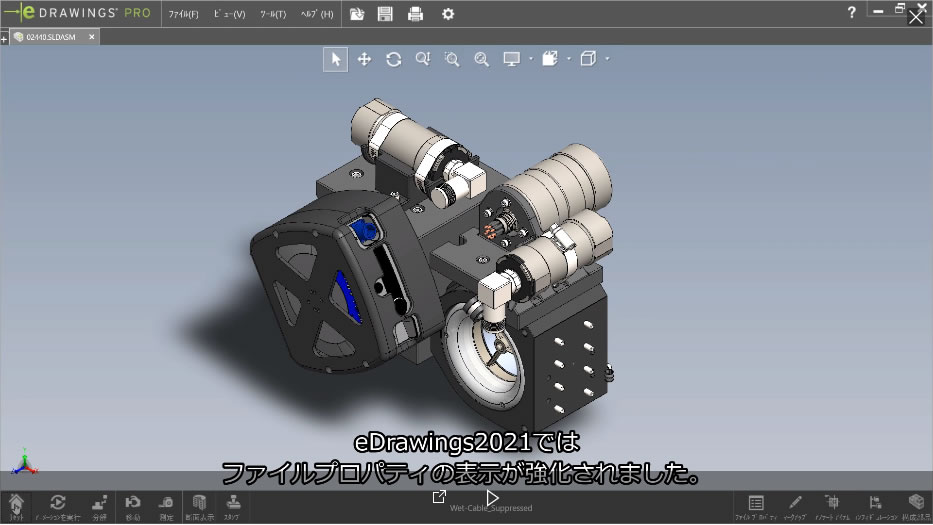Open the File Properties (ファイルプロパティ) pane
Viewport: 933px width, 525px height.
(x=756, y=508)
